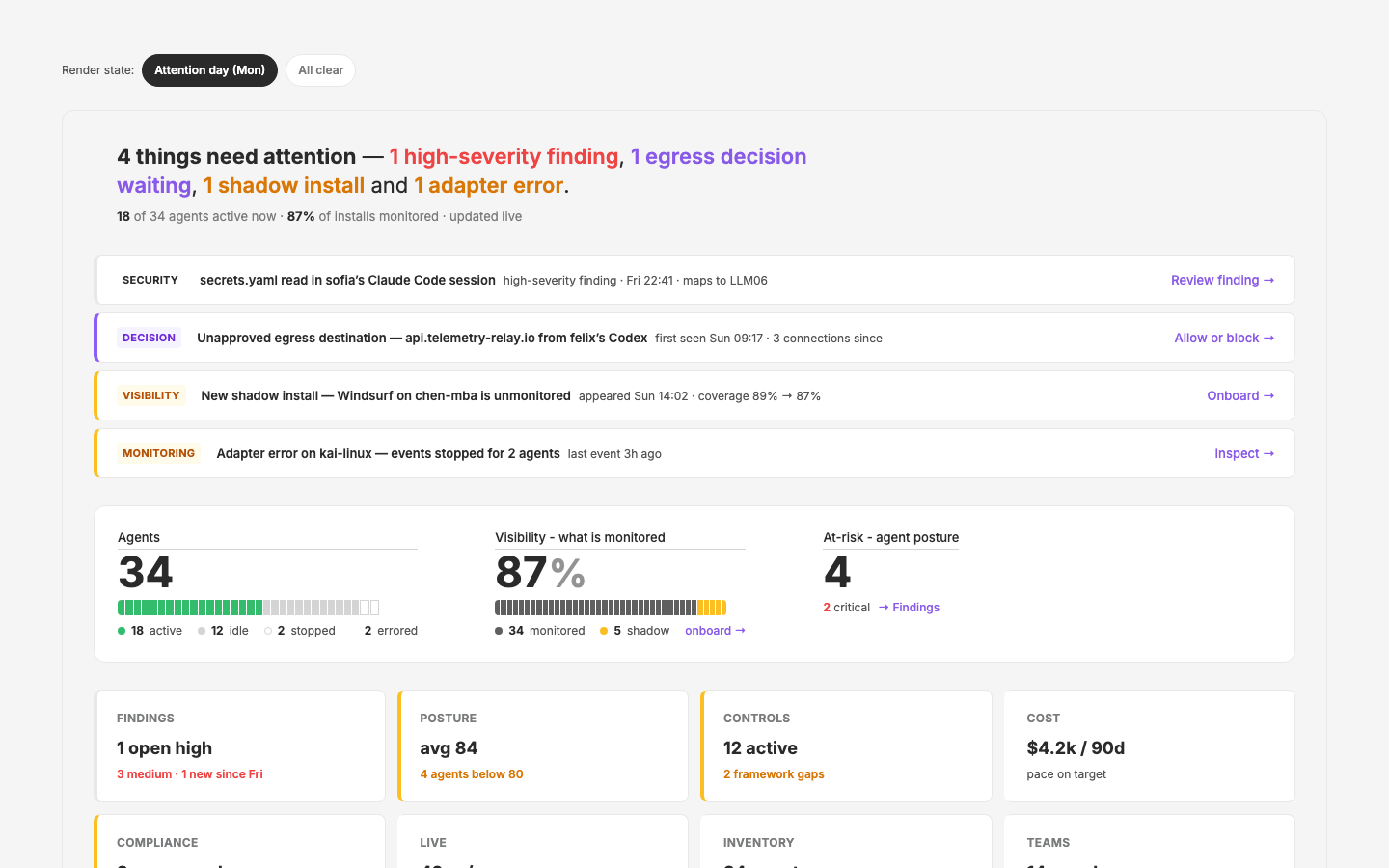1389x868 pixels.
Task: Click the '2 errored' legend entry
Action: coord(391,631)
